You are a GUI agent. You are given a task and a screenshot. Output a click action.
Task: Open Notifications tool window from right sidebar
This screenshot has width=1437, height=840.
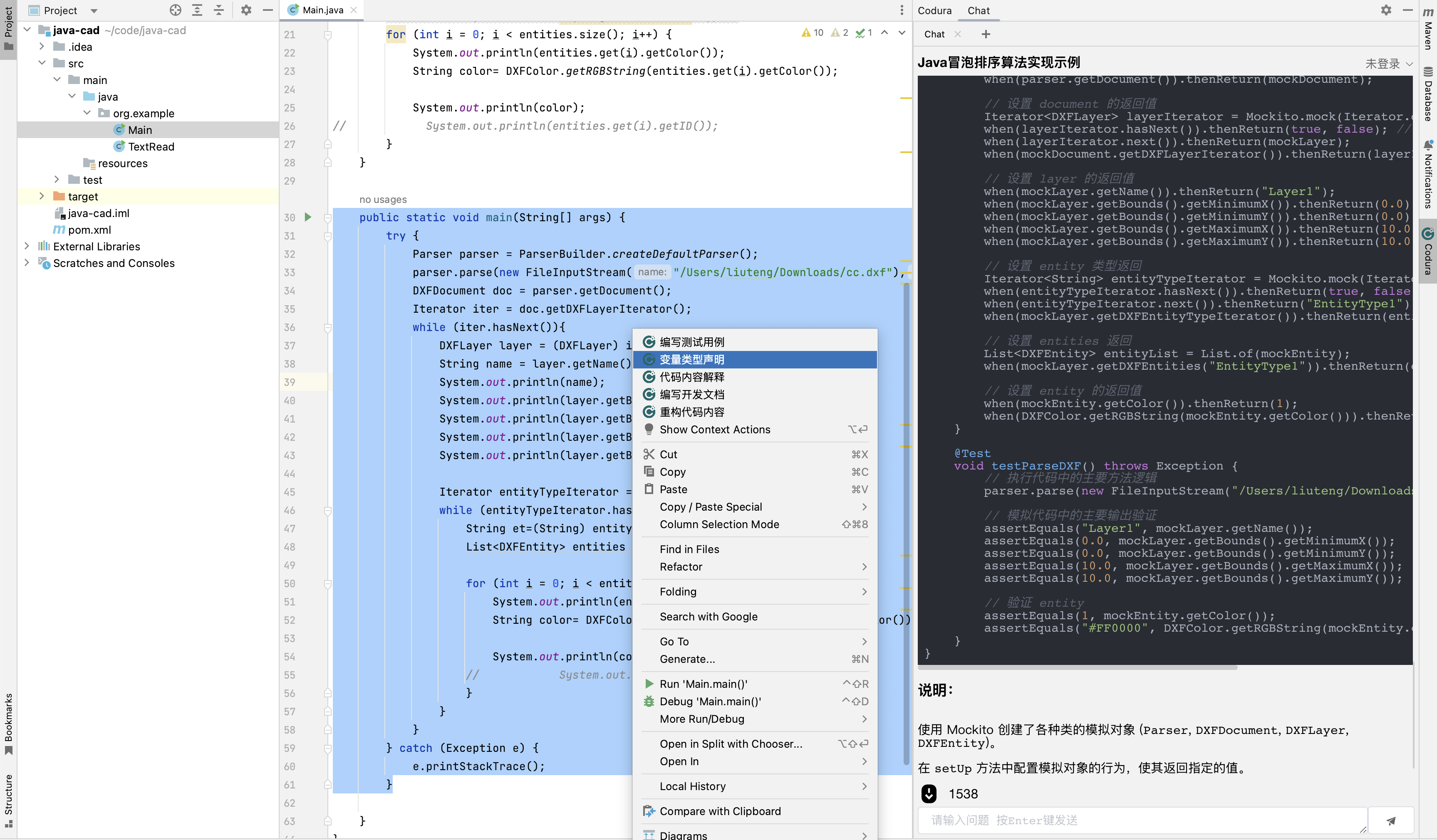[1428, 174]
